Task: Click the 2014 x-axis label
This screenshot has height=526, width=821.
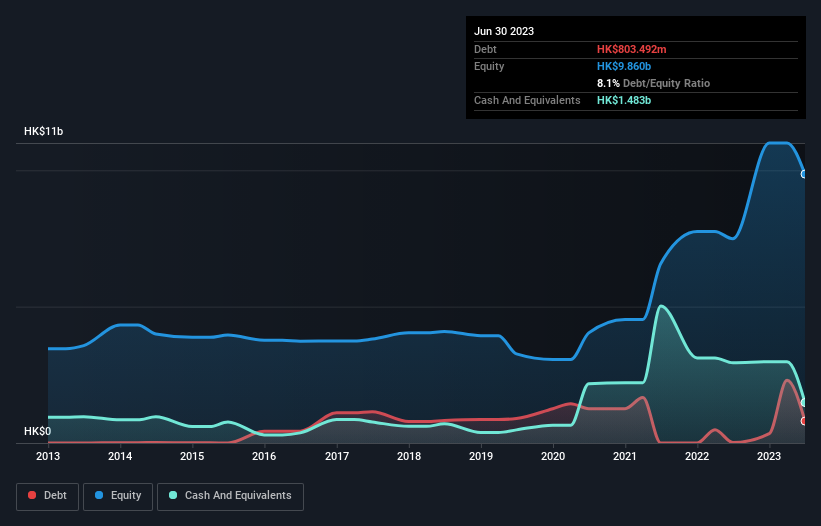Action: tap(120, 456)
